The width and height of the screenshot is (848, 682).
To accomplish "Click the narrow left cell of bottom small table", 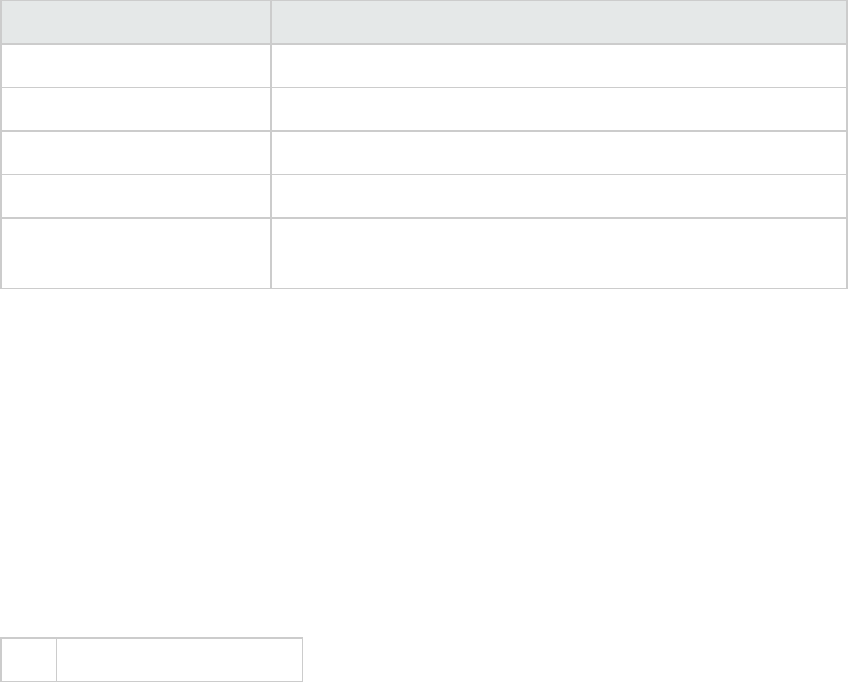I will click(x=28, y=660).
